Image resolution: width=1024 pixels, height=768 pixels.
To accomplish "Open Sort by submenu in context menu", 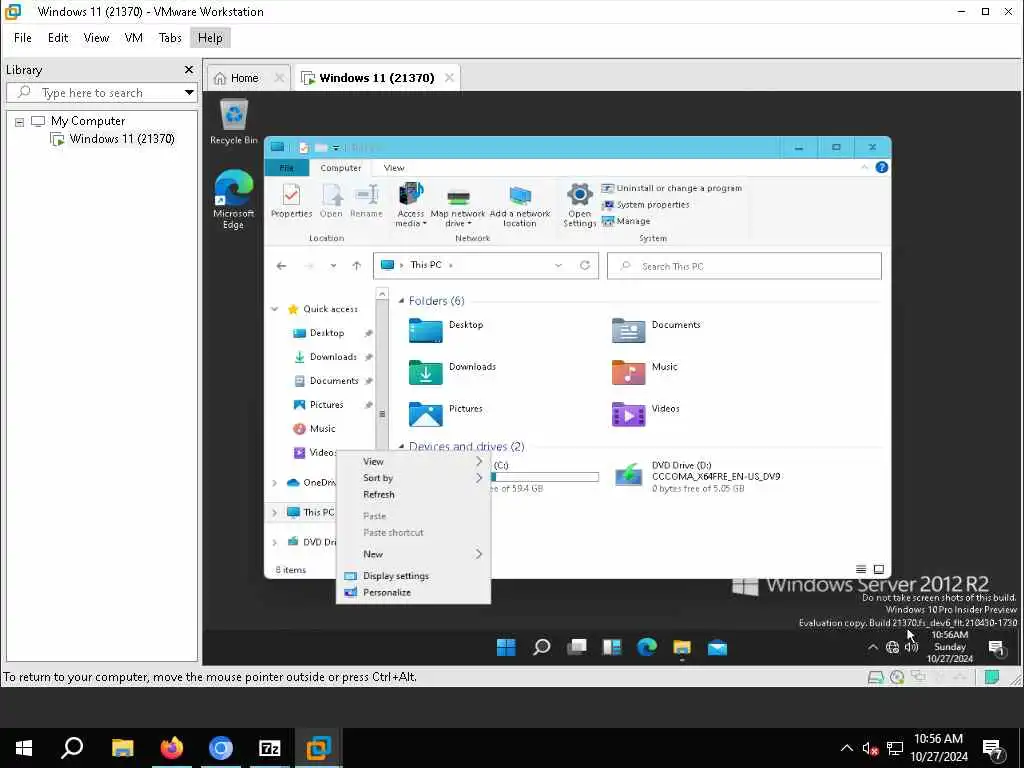I will [x=413, y=478].
